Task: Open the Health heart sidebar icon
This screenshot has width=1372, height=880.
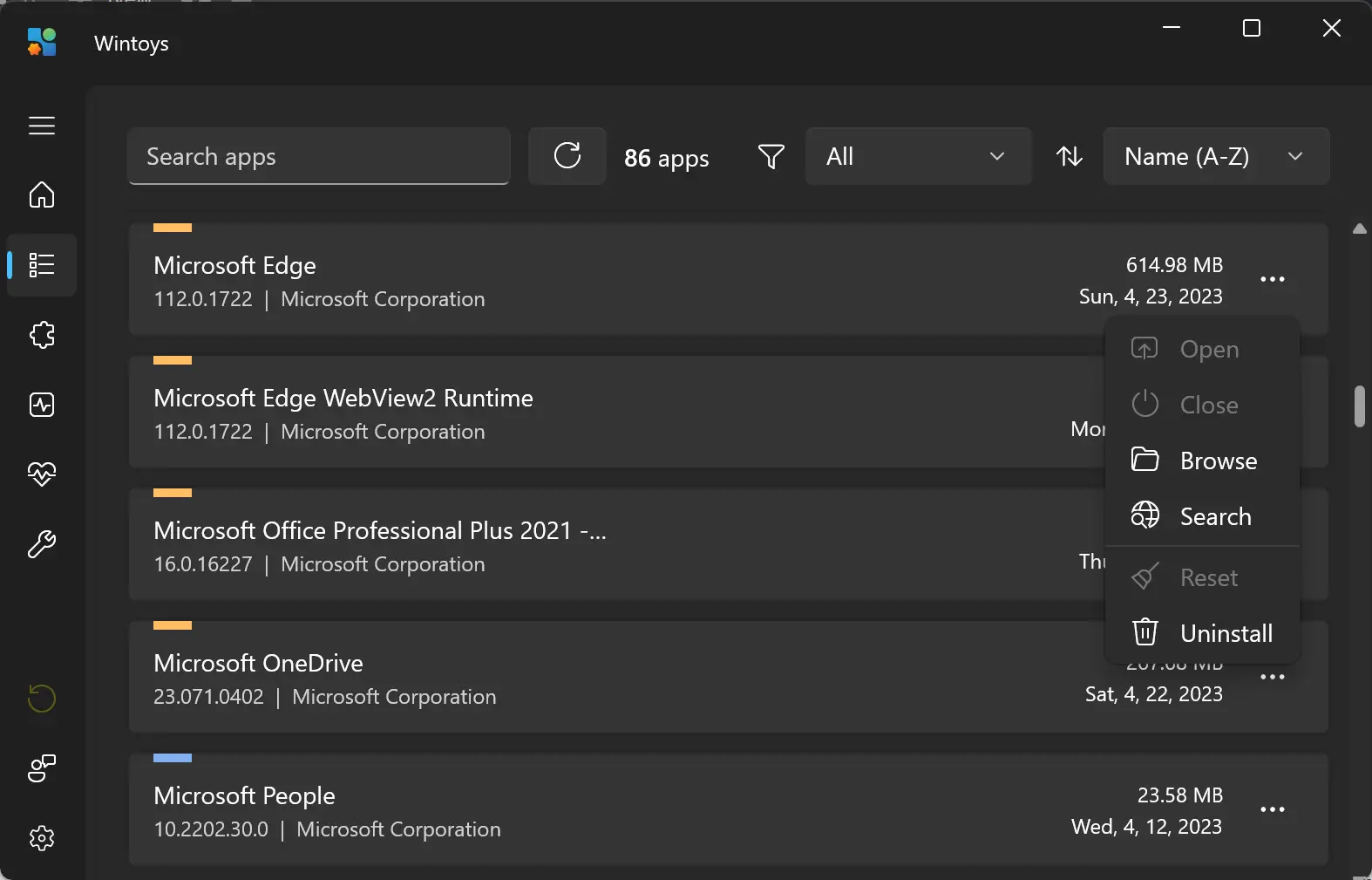Action: tap(41, 474)
